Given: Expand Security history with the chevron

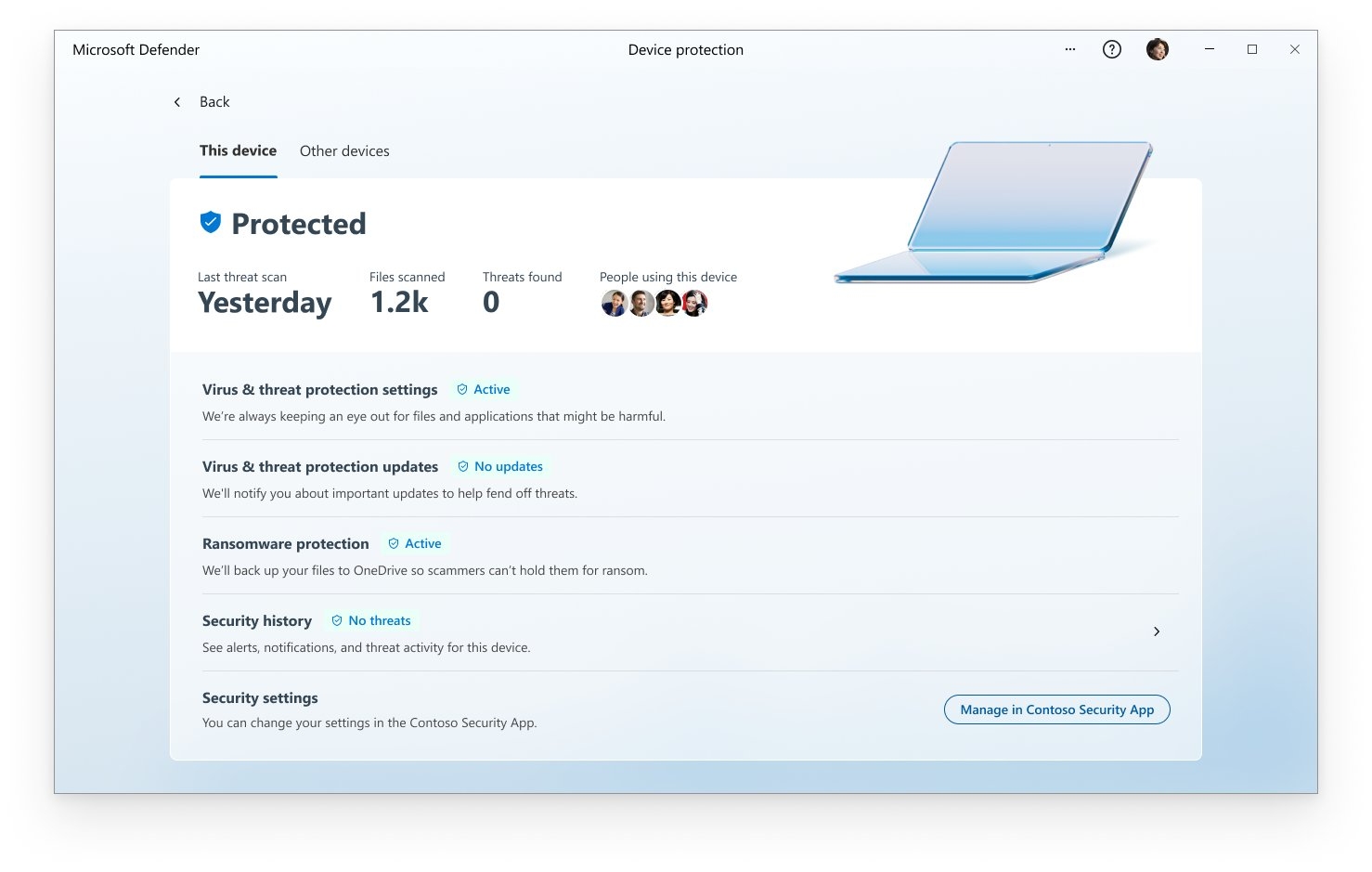Looking at the screenshot, I should pyautogui.click(x=1157, y=631).
